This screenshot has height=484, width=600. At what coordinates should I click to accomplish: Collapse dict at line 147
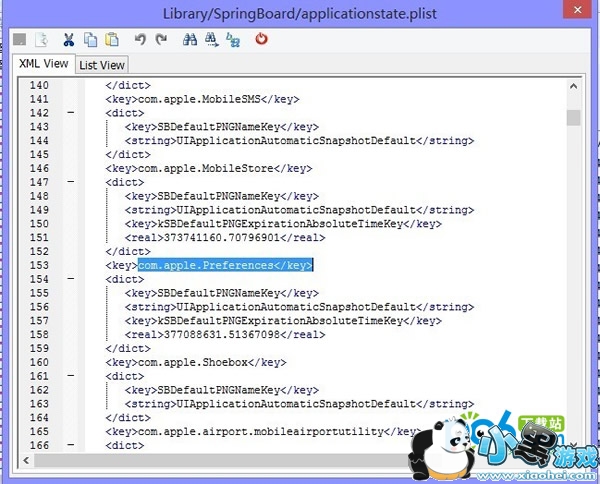click(x=71, y=182)
